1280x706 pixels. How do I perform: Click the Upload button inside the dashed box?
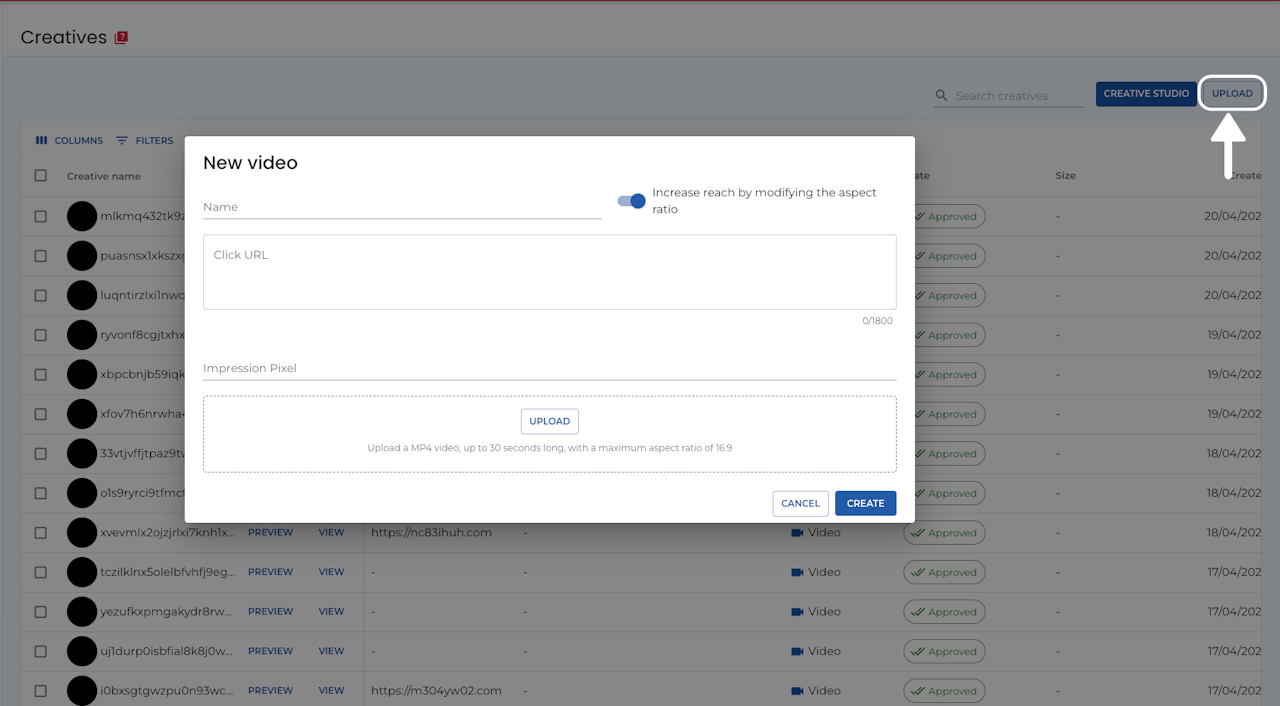coord(550,421)
